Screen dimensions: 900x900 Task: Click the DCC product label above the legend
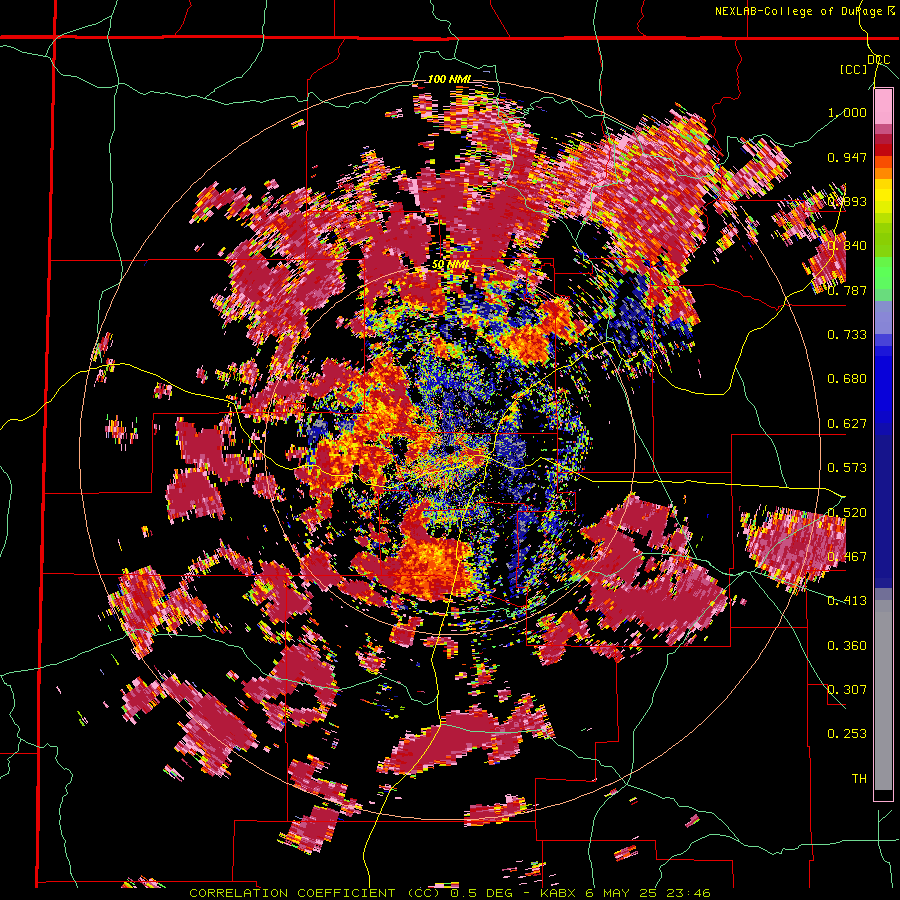(879, 60)
